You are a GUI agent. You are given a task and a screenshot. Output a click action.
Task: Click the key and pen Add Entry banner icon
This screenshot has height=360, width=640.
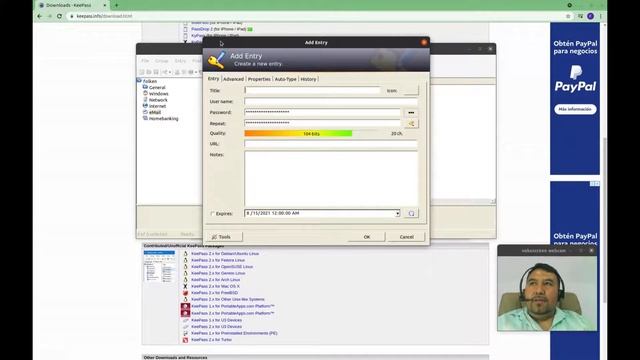(216, 60)
